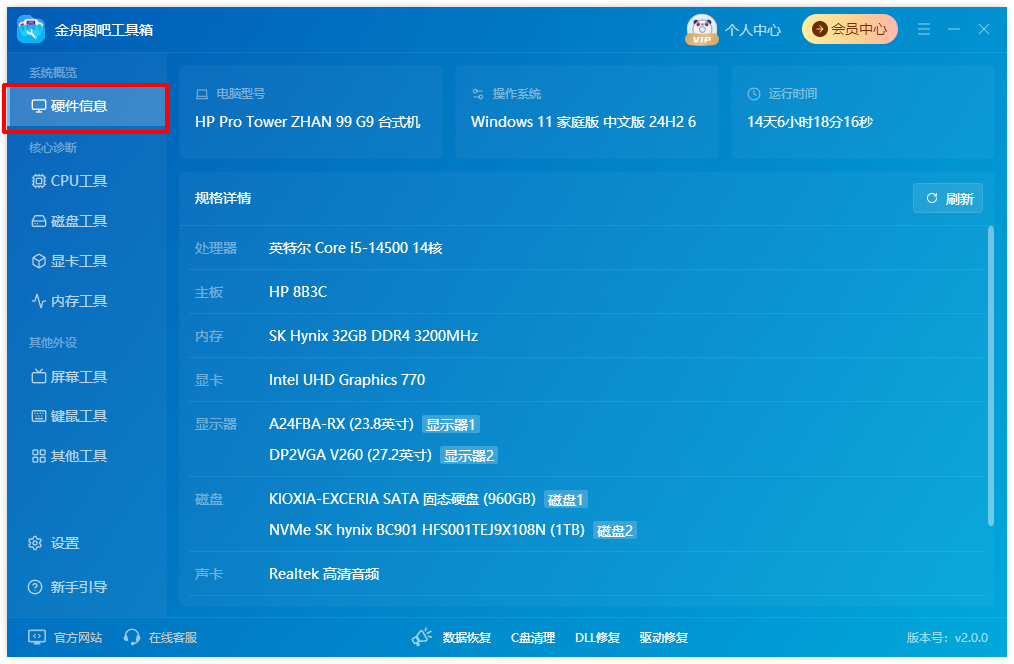Open 驱动修复 tool link
1014x664 pixels.
click(x=663, y=637)
